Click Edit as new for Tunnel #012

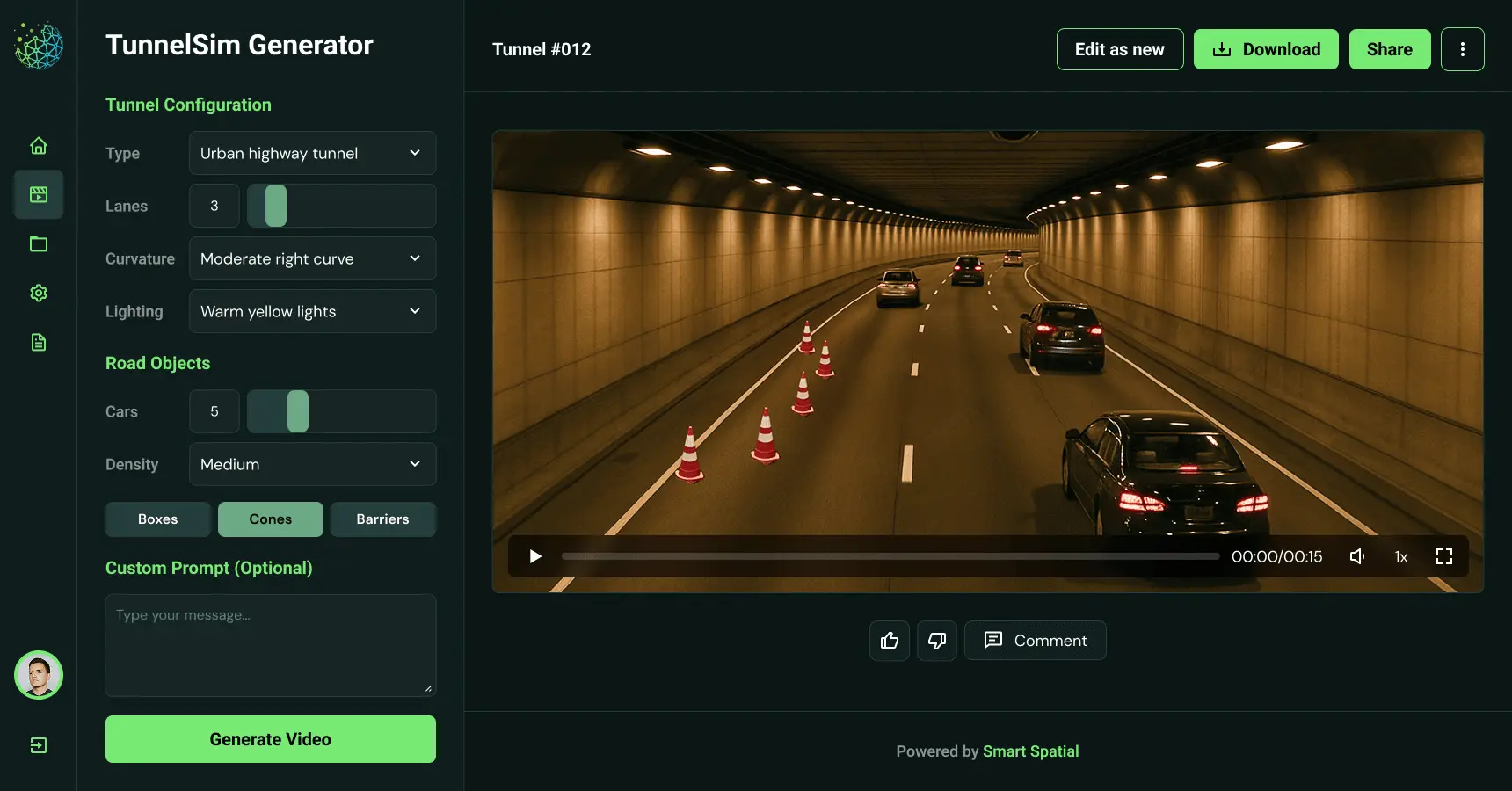coord(1119,49)
